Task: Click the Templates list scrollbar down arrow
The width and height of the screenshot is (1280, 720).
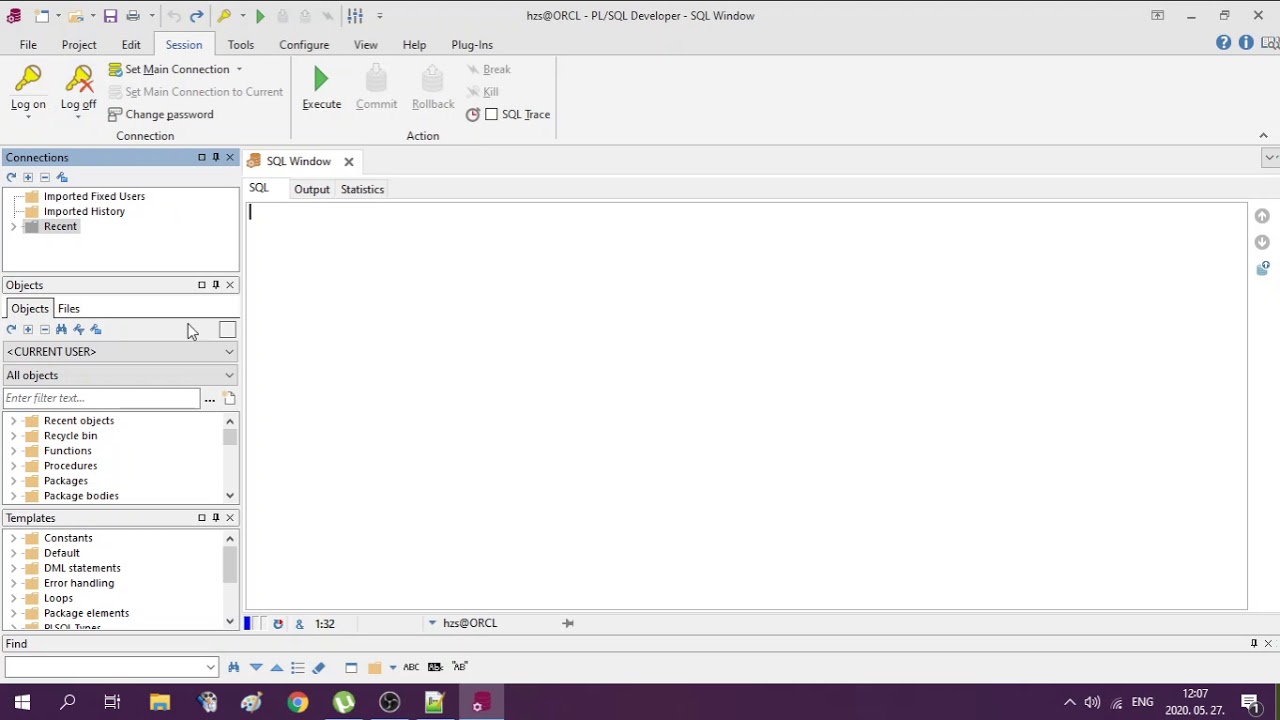Action: (x=230, y=622)
